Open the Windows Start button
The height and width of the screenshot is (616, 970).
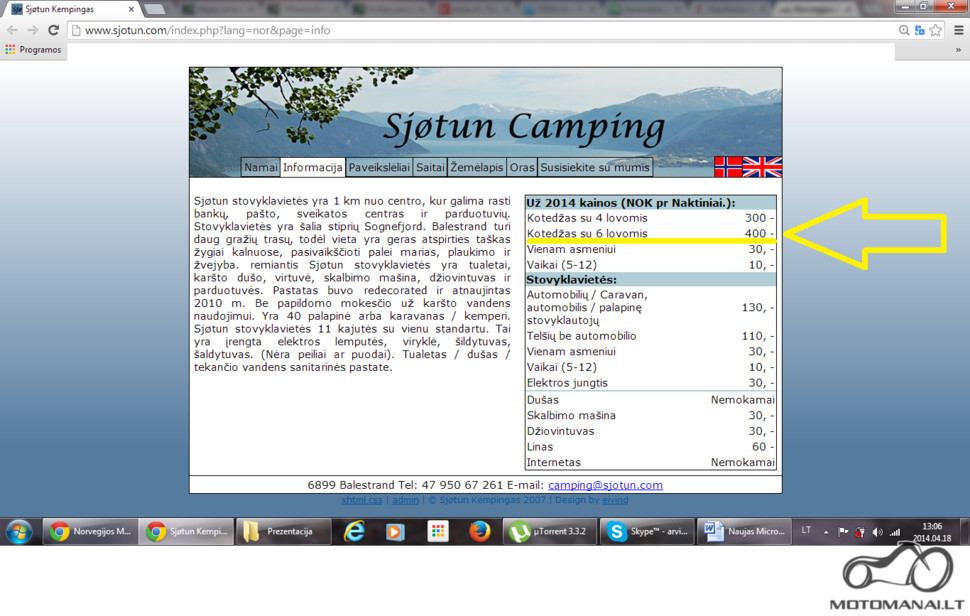pos(19,531)
